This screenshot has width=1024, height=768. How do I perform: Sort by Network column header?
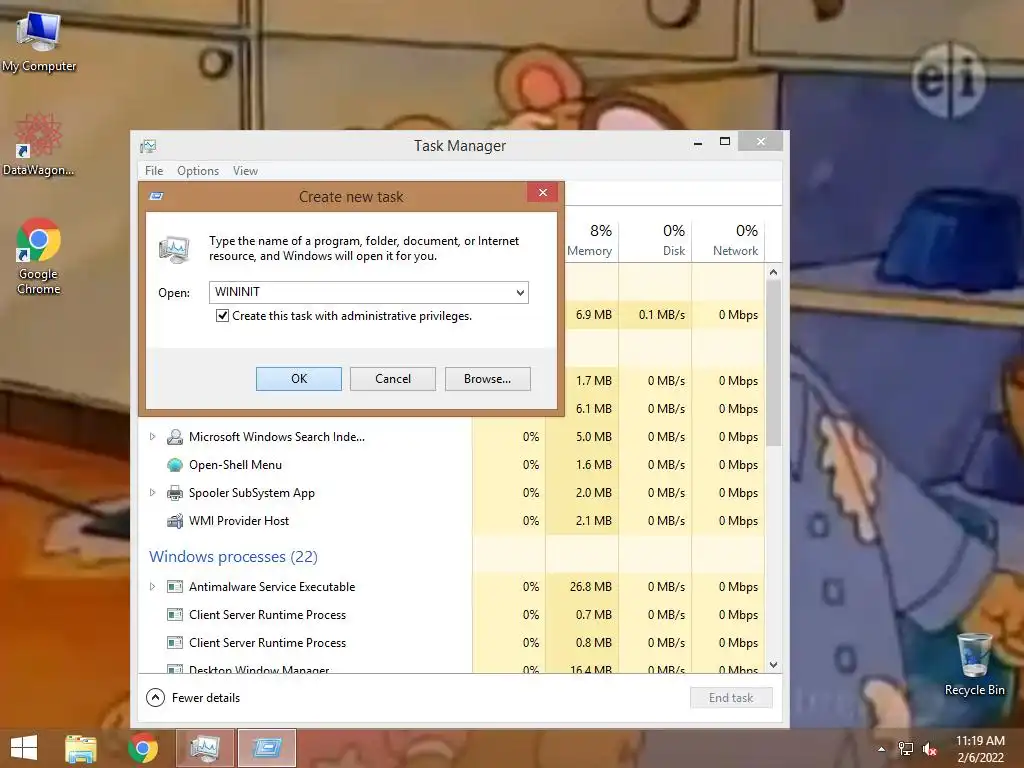coord(728,239)
